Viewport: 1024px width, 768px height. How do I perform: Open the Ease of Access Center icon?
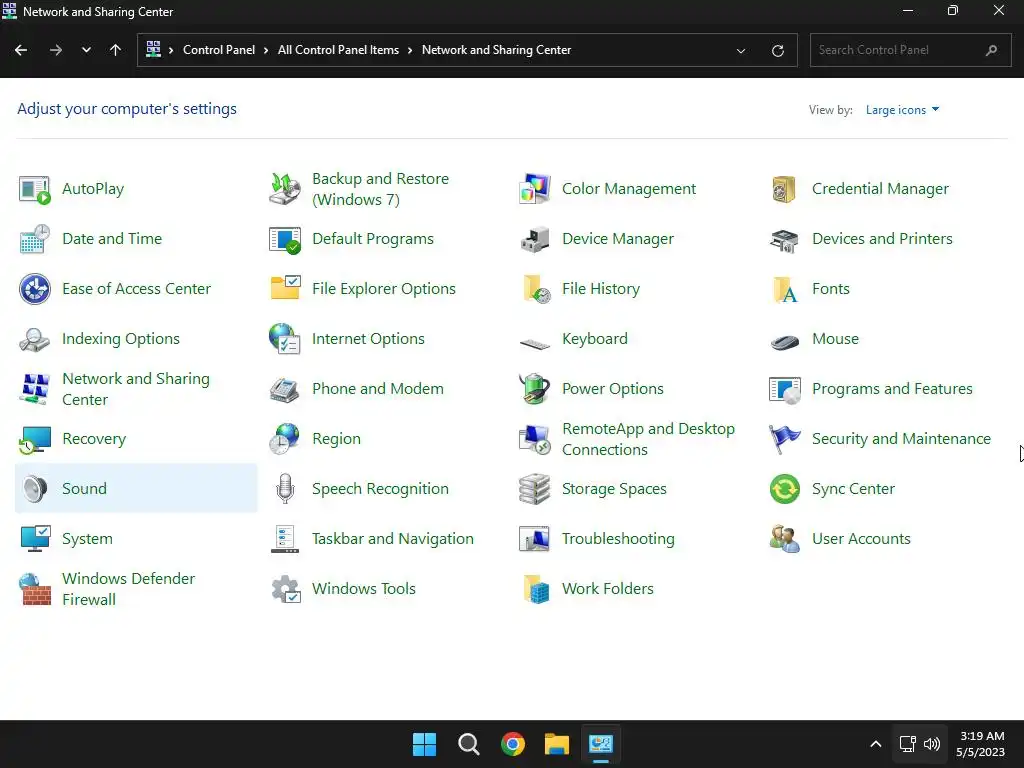pyautogui.click(x=35, y=289)
